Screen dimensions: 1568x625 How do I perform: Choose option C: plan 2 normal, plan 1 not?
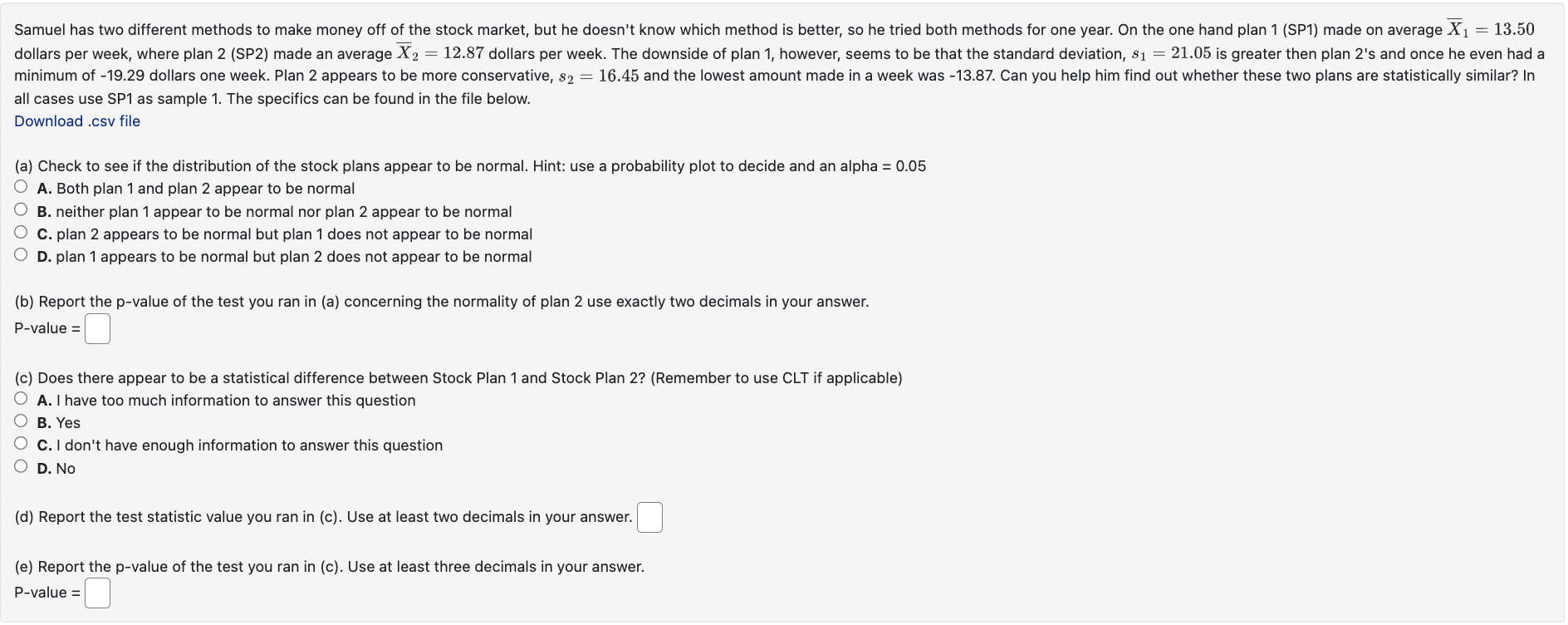pos(21,232)
